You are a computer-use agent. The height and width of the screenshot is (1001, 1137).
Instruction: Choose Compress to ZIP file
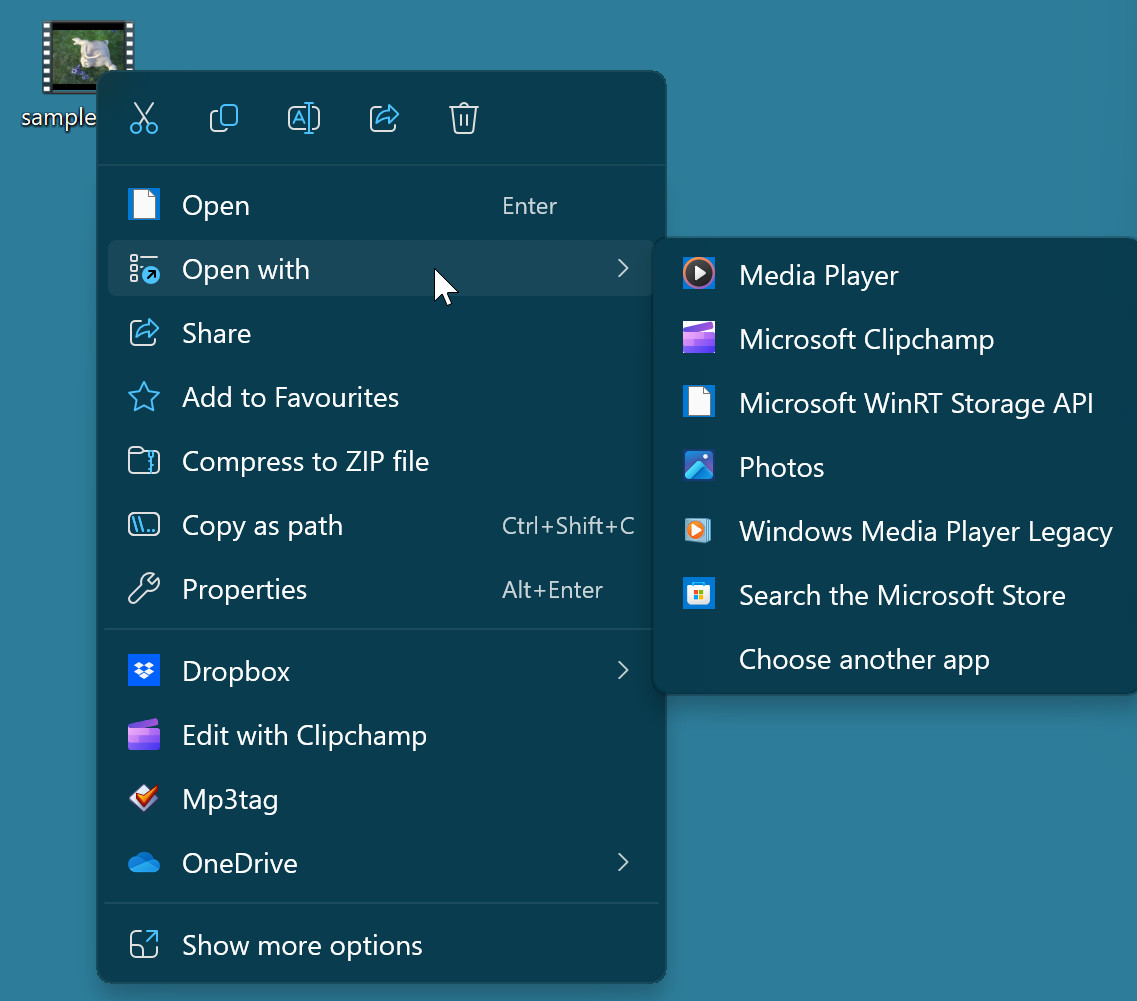coord(306,461)
